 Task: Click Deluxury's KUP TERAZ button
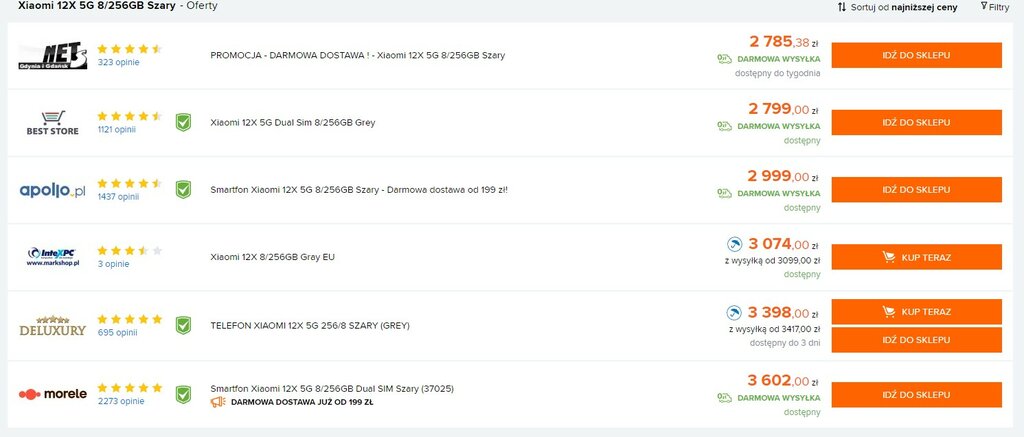[916, 312]
